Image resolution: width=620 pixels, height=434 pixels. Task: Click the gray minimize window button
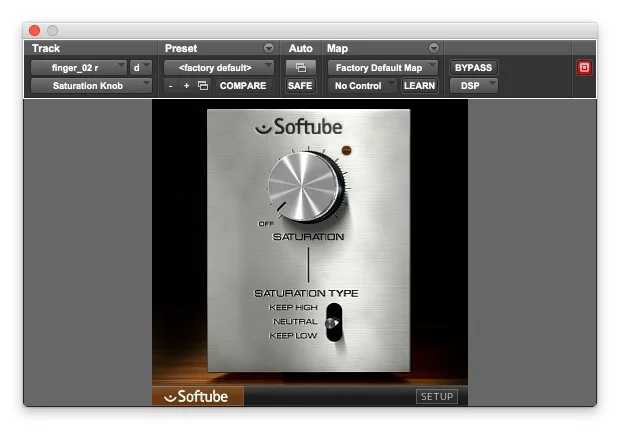[x=53, y=30]
